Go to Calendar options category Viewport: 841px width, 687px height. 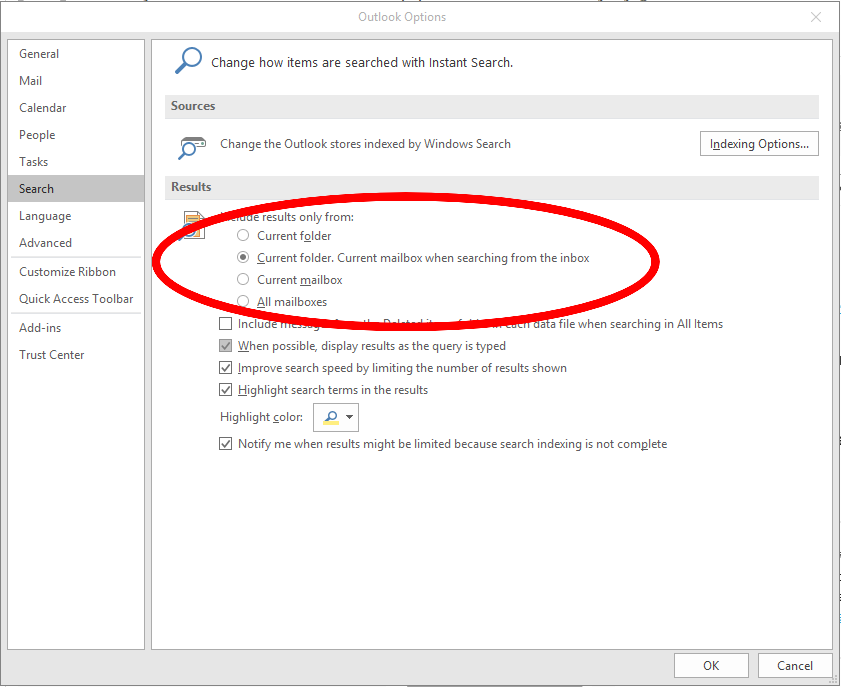point(76,108)
